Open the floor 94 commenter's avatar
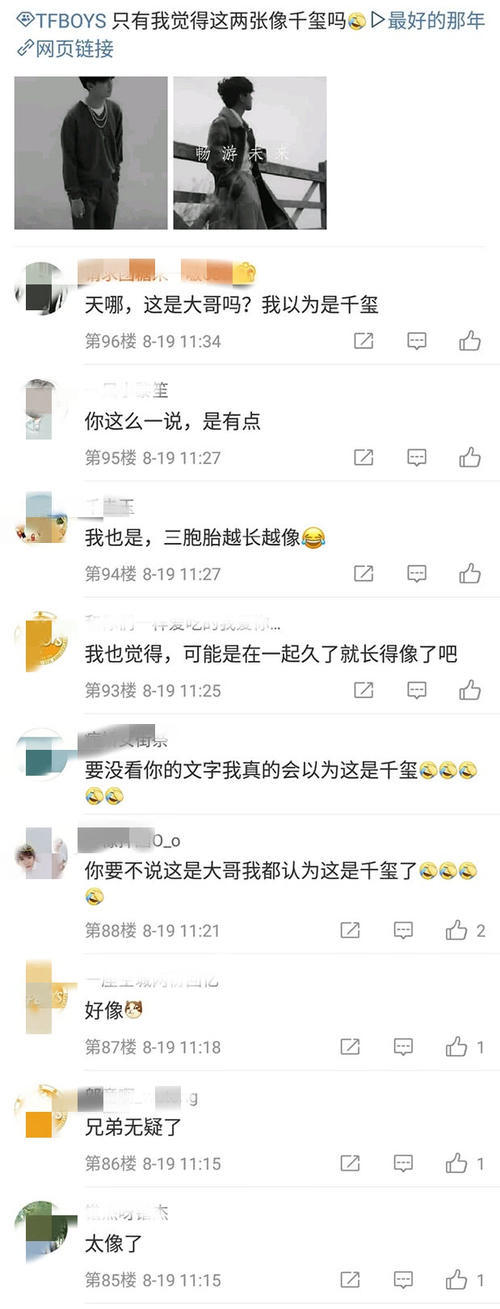The image size is (500, 1309). [42, 519]
